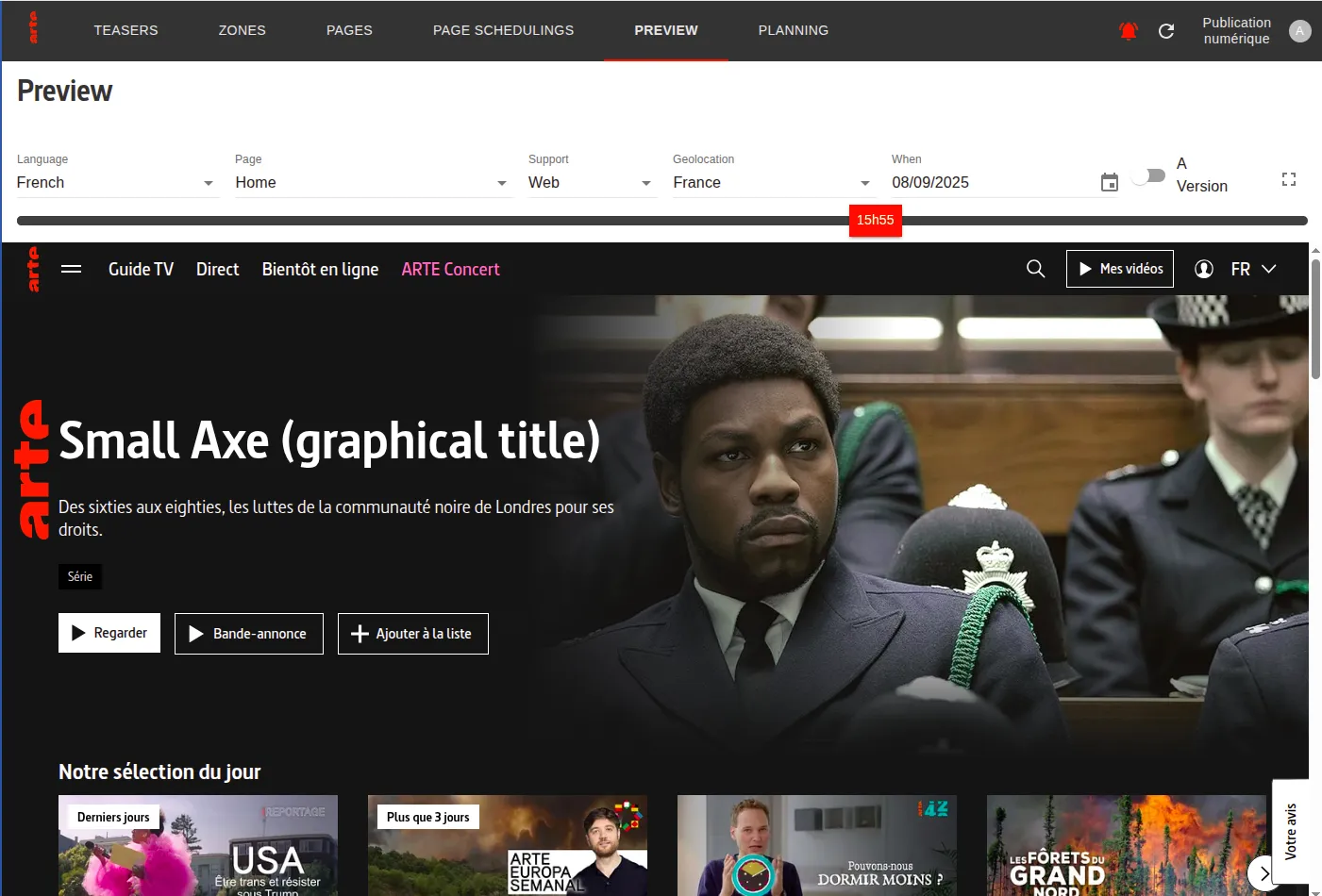The image size is (1322, 896).
Task: Open the calendar date picker icon
Action: (1110, 183)
